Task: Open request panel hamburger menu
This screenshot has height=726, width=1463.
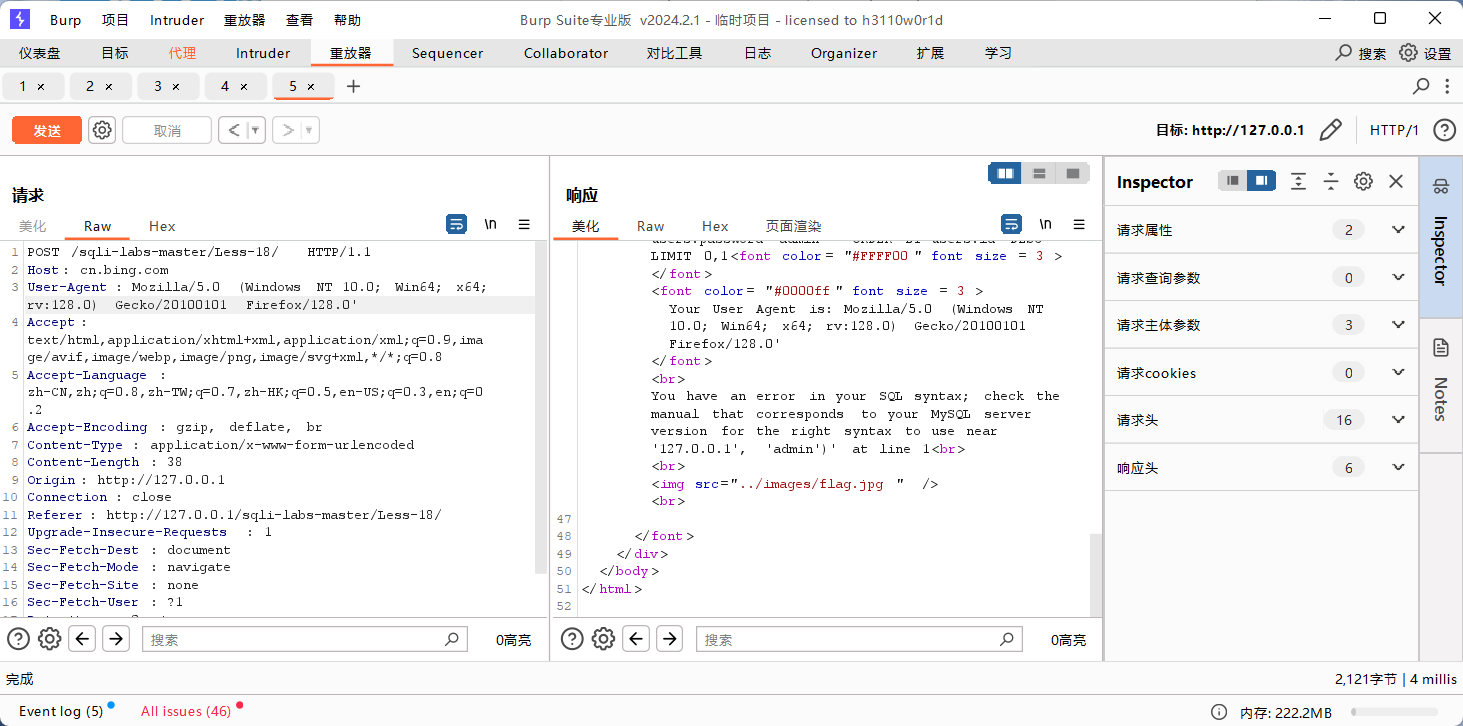Action: 524,224
